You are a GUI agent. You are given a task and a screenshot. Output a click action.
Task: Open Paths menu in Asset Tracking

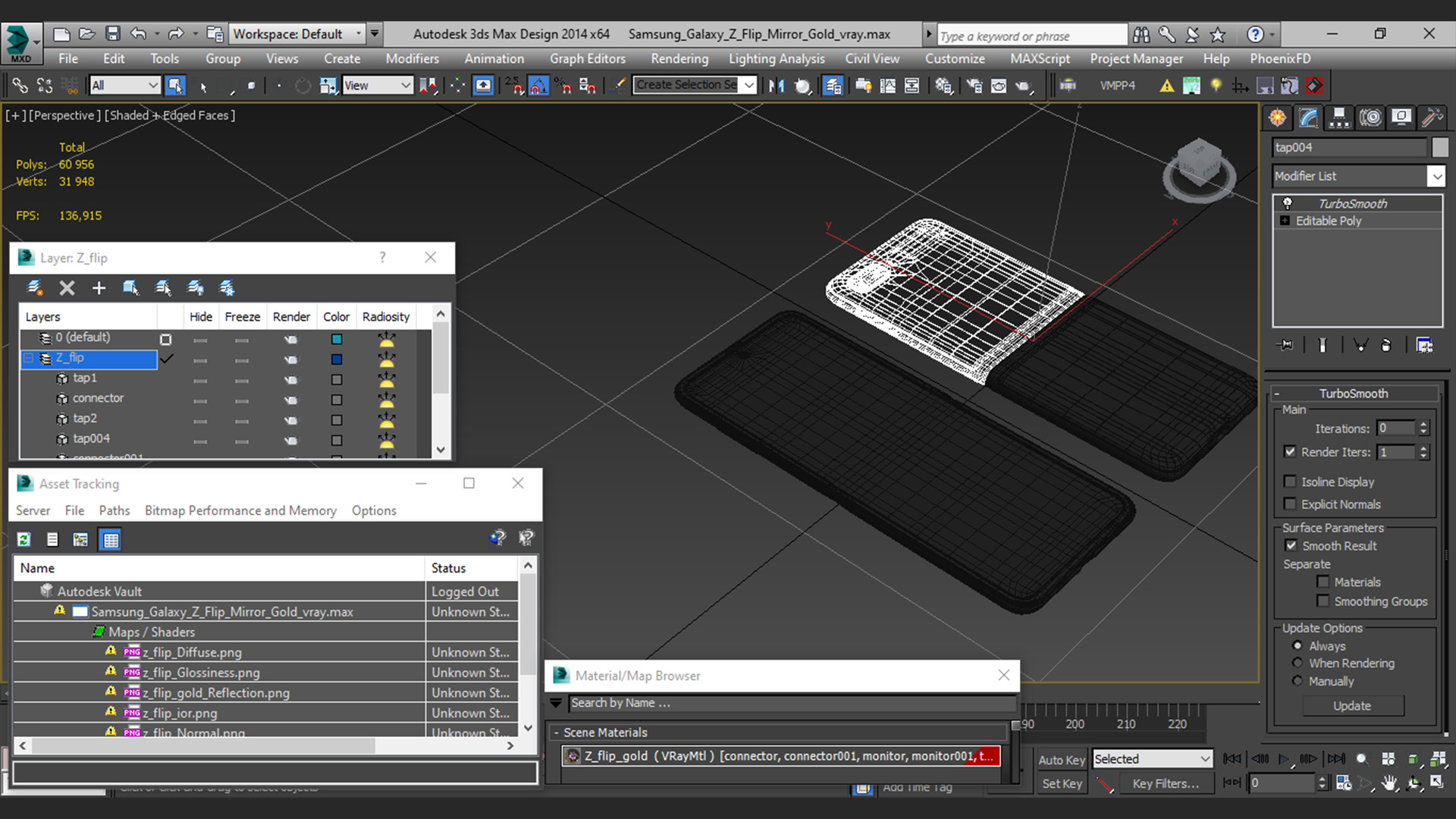click(115, 511)
